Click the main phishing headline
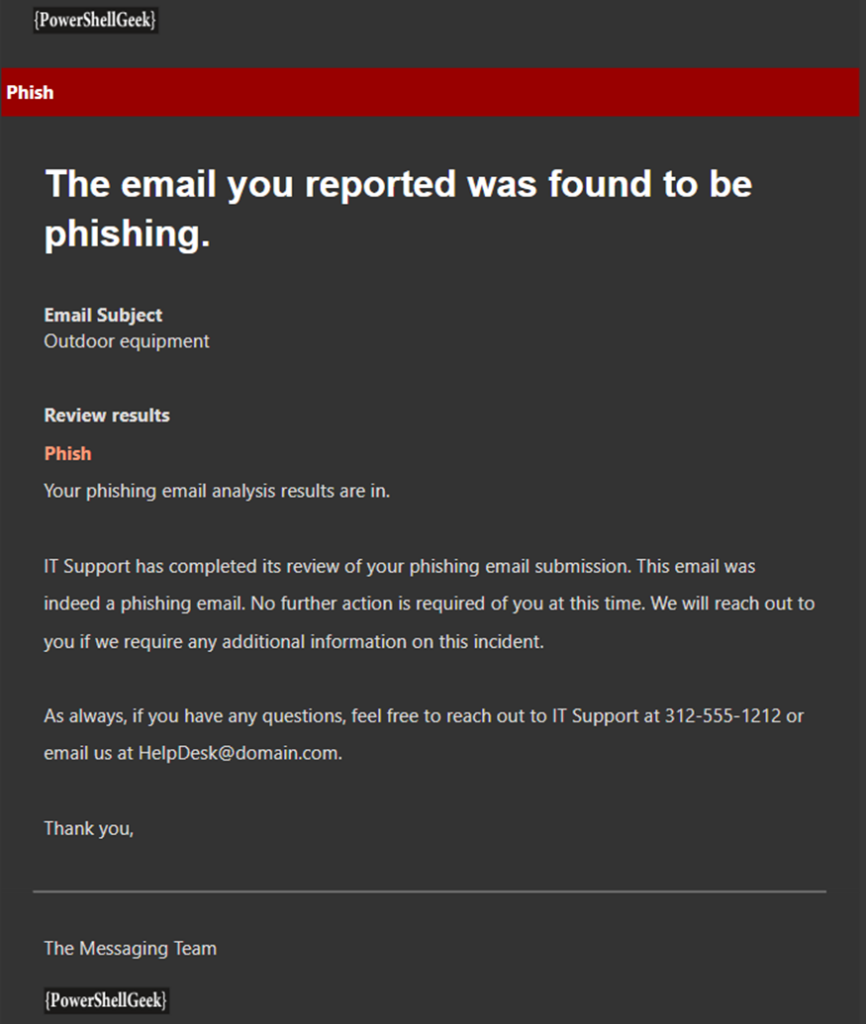866x1024 pixels. pos(398,208)
